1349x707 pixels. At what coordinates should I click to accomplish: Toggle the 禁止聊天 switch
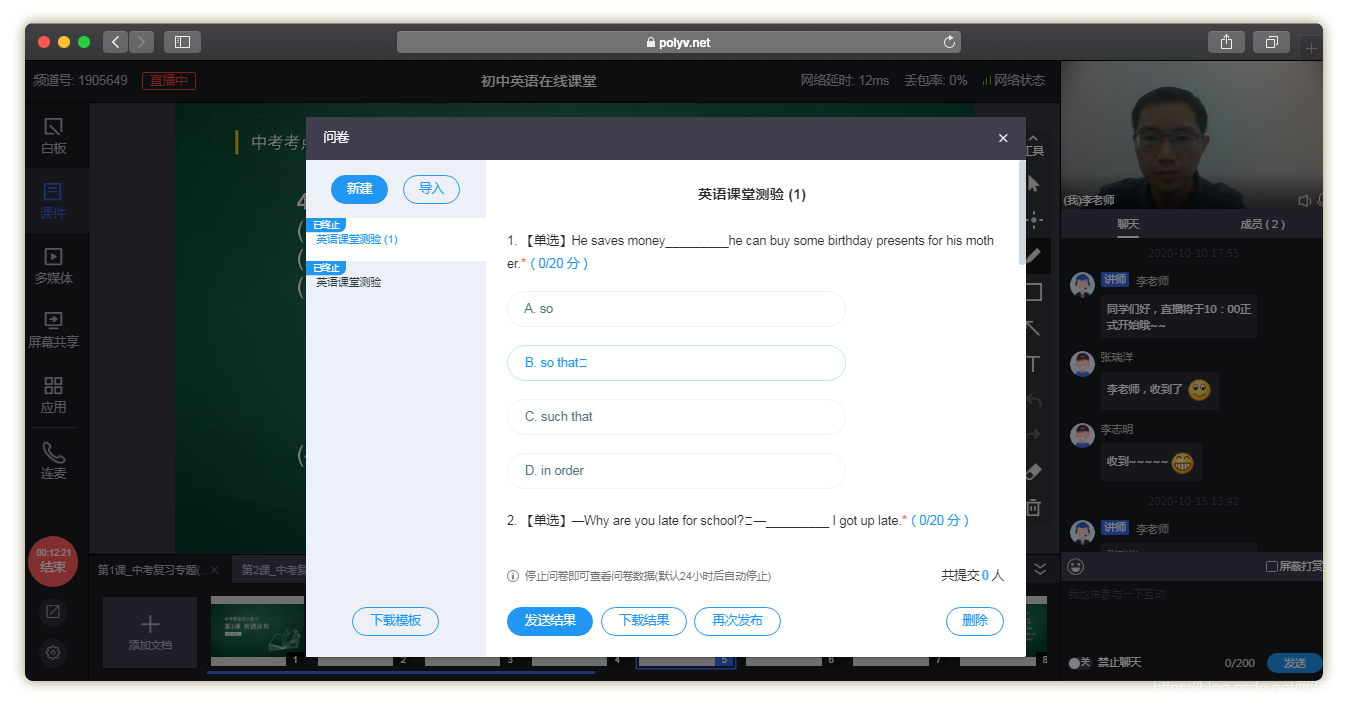point(1074,663)
